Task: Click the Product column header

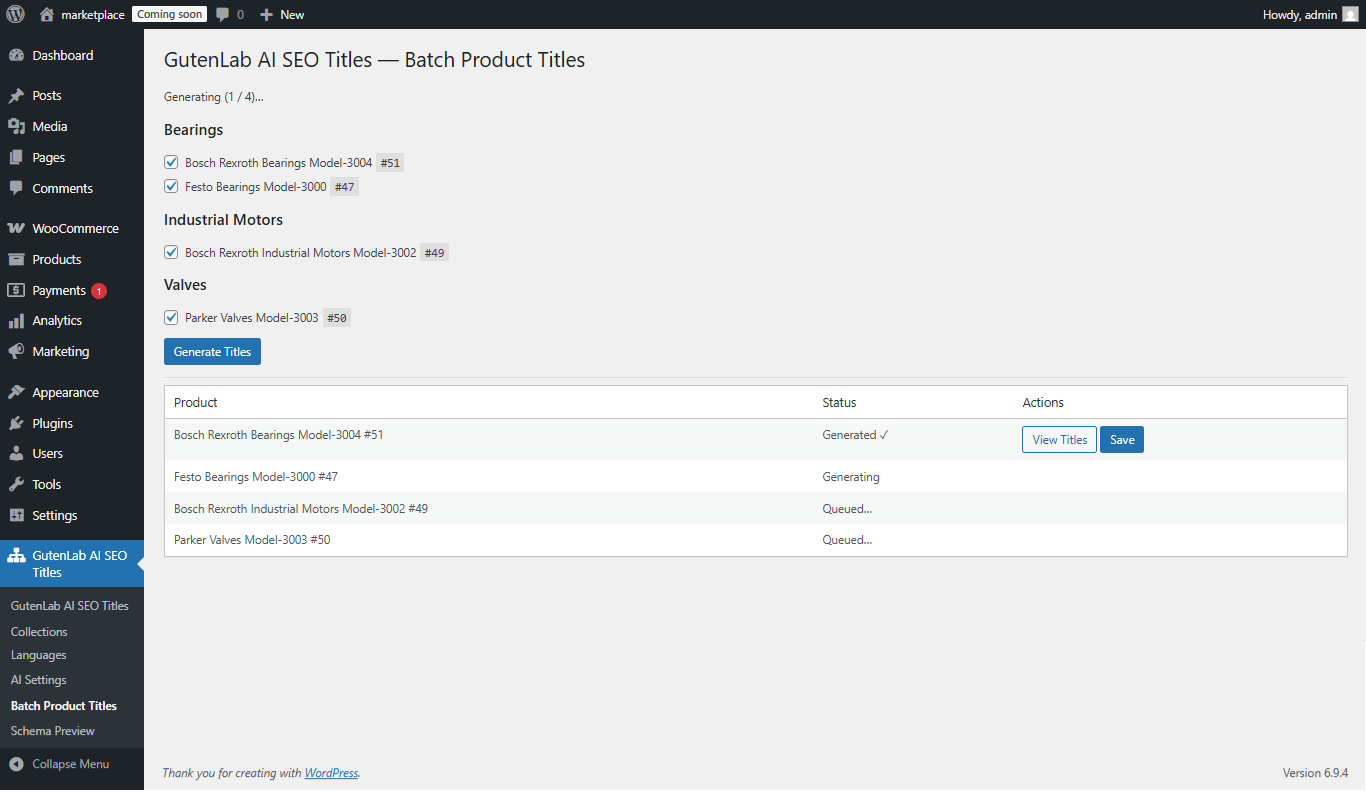Action: [x=196, y=402]
